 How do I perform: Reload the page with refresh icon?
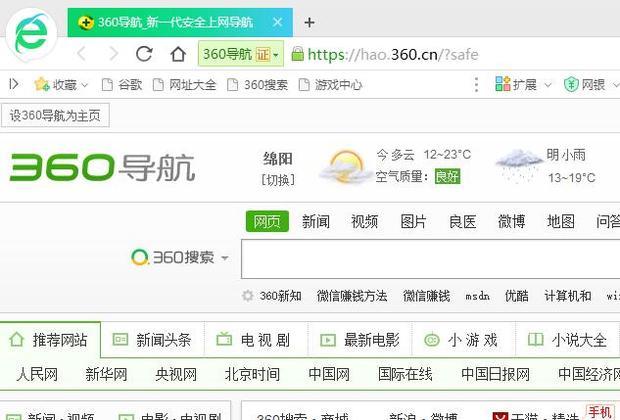144,54
